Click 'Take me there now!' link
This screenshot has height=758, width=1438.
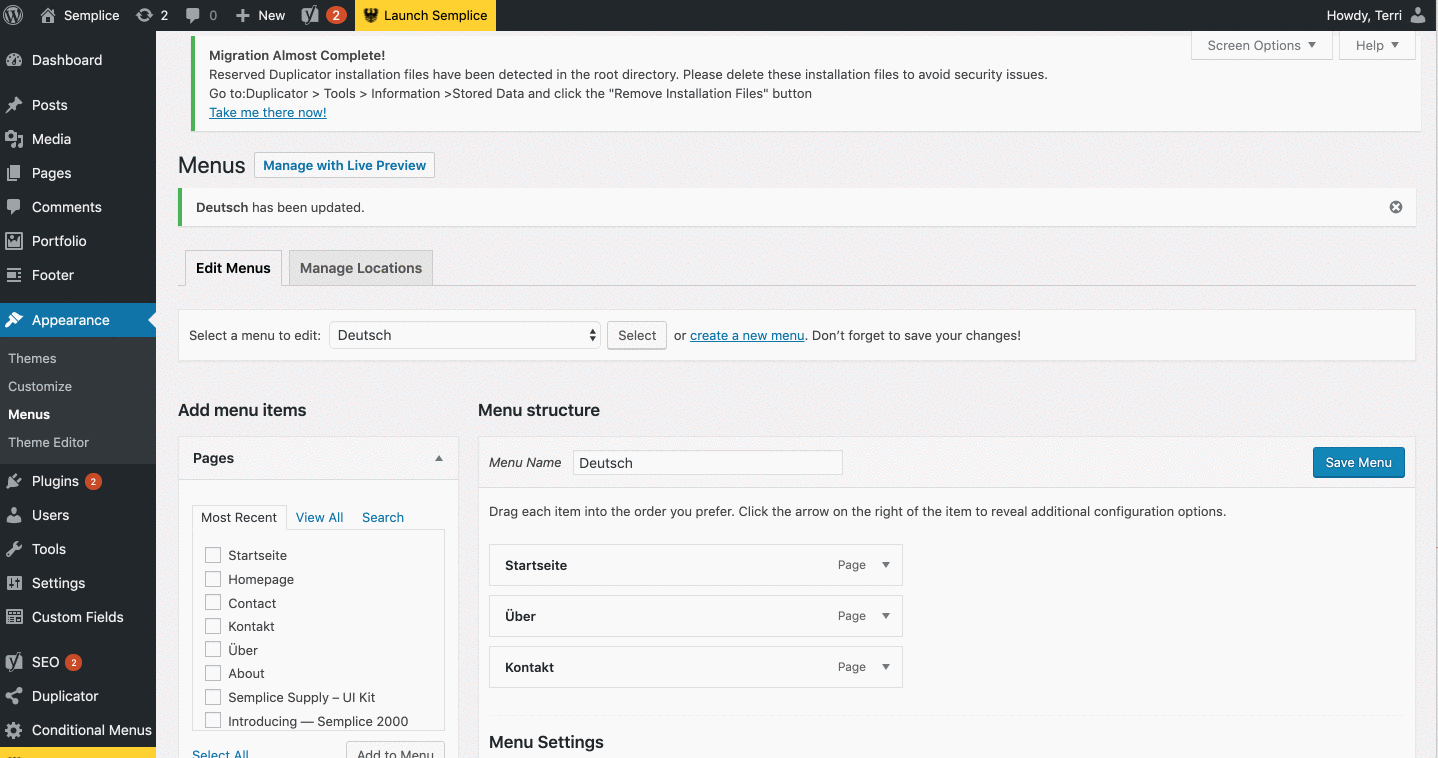[x=268, y=112]
